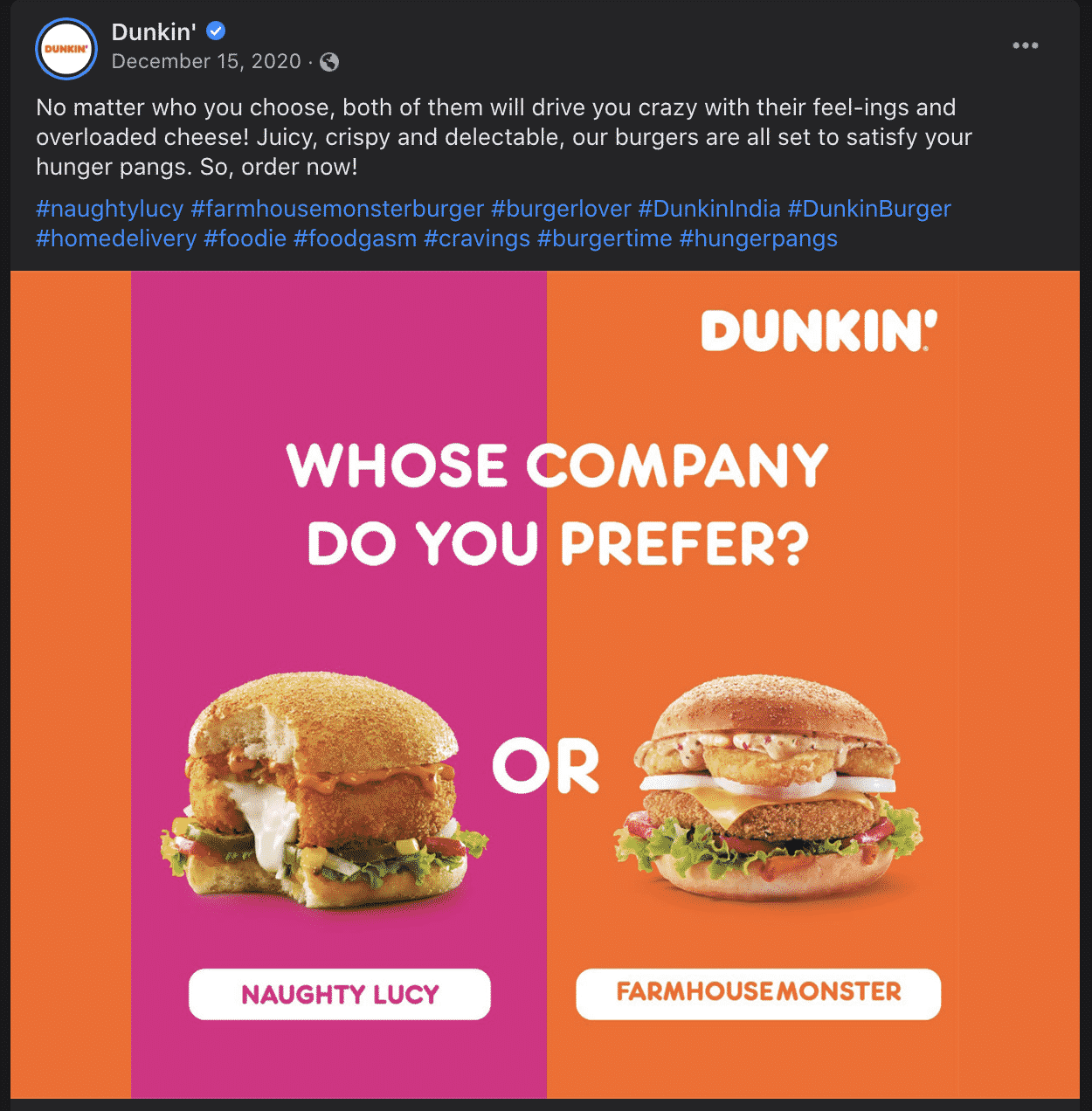
Task: Click the #homedelivery hashtag
Action: pyautogui.click(x=116, y=238)
